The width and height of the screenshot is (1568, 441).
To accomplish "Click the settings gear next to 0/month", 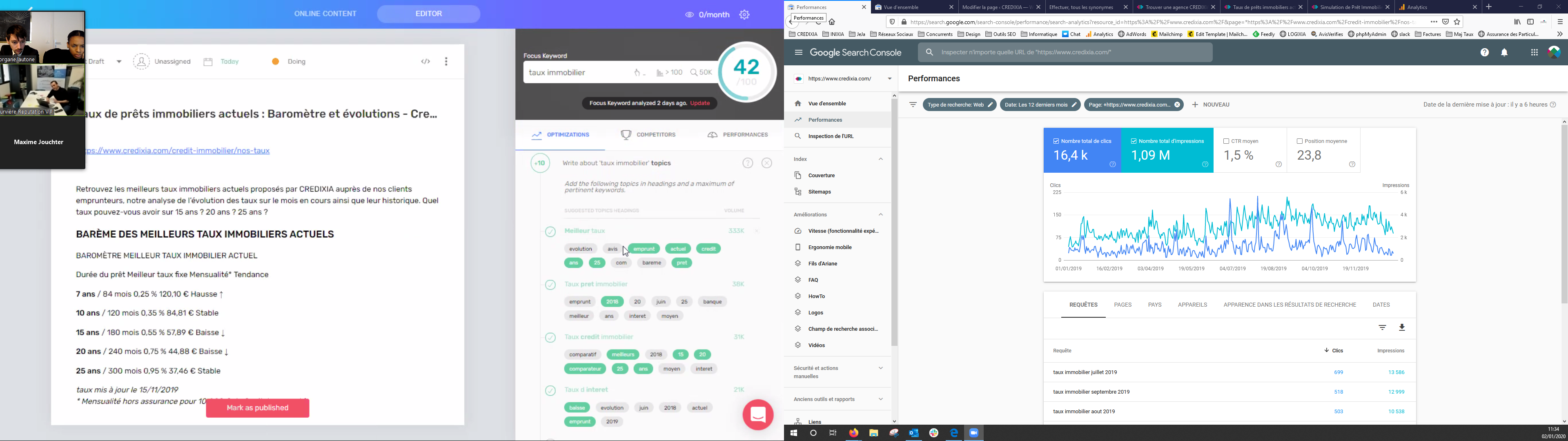I will pos(744,15).
